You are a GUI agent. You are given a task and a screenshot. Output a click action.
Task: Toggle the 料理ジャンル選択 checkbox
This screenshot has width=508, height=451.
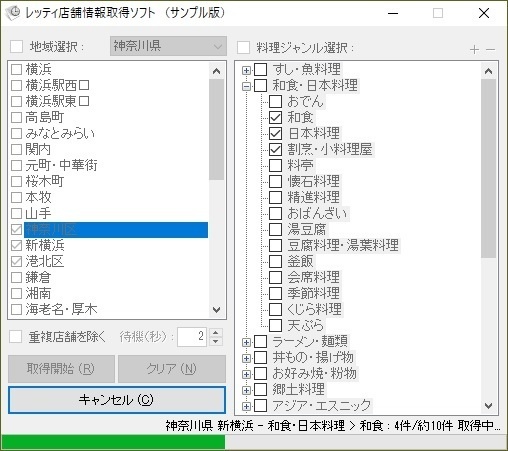(244, 47)
